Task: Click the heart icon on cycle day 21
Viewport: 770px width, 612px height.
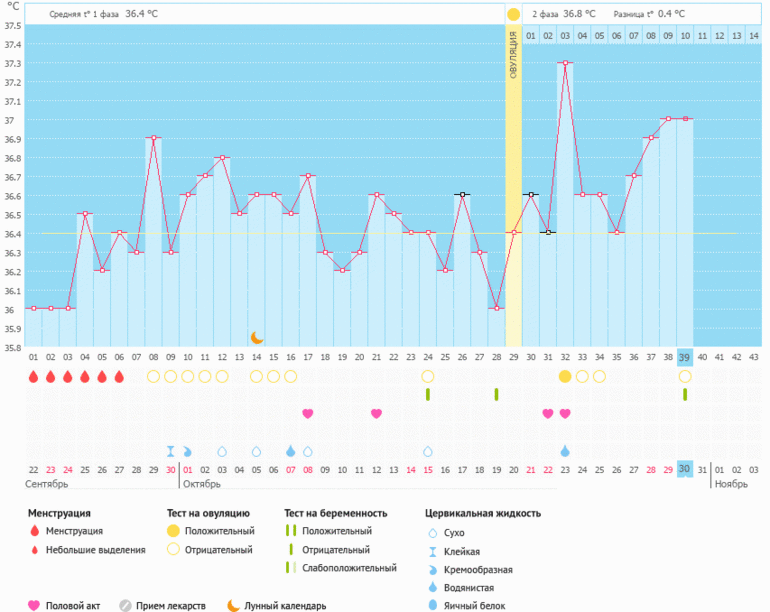Action: [x=376, y=414]
